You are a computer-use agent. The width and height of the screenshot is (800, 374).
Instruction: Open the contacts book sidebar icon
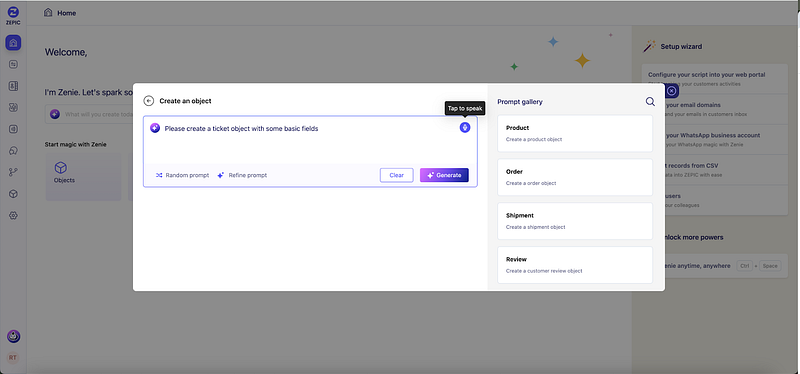13,86
